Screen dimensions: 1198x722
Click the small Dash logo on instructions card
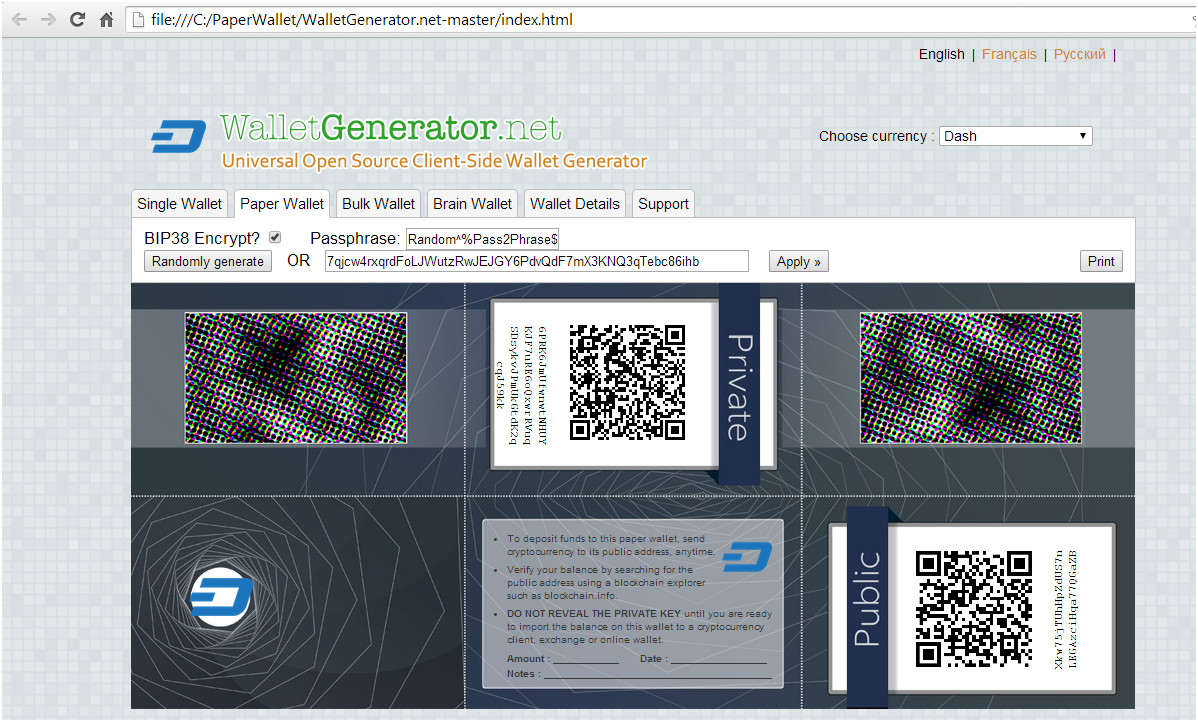pyautogui.click(x=747, y=557)
